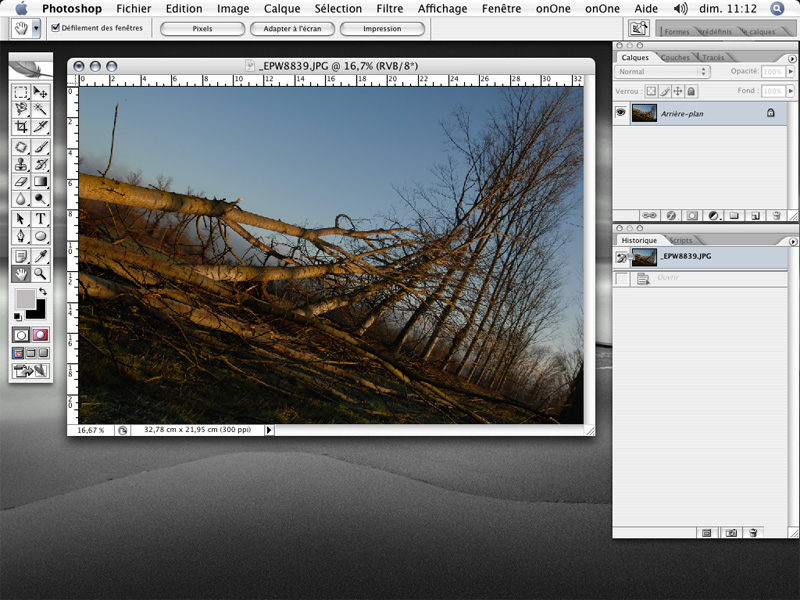The height and width of the screenshot is (600, 800).
Task: Switch to the Scripts tab
Action: 681,240
